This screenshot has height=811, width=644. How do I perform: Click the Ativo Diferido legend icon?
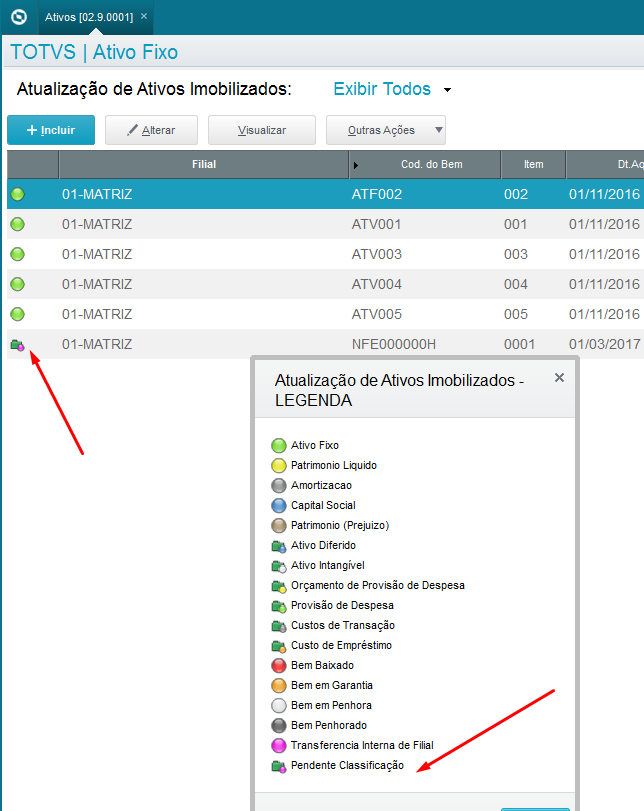[279, 546]
